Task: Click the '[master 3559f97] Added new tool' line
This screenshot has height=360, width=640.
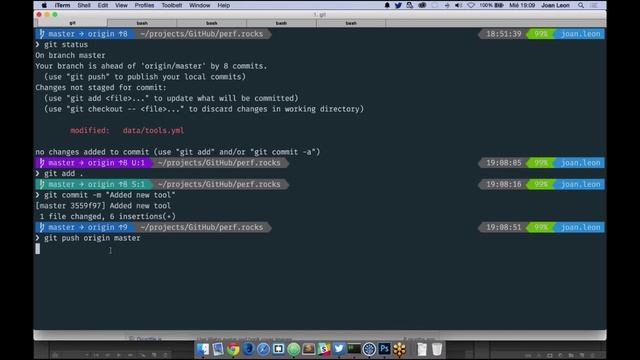Action: (x=103, y=206)
